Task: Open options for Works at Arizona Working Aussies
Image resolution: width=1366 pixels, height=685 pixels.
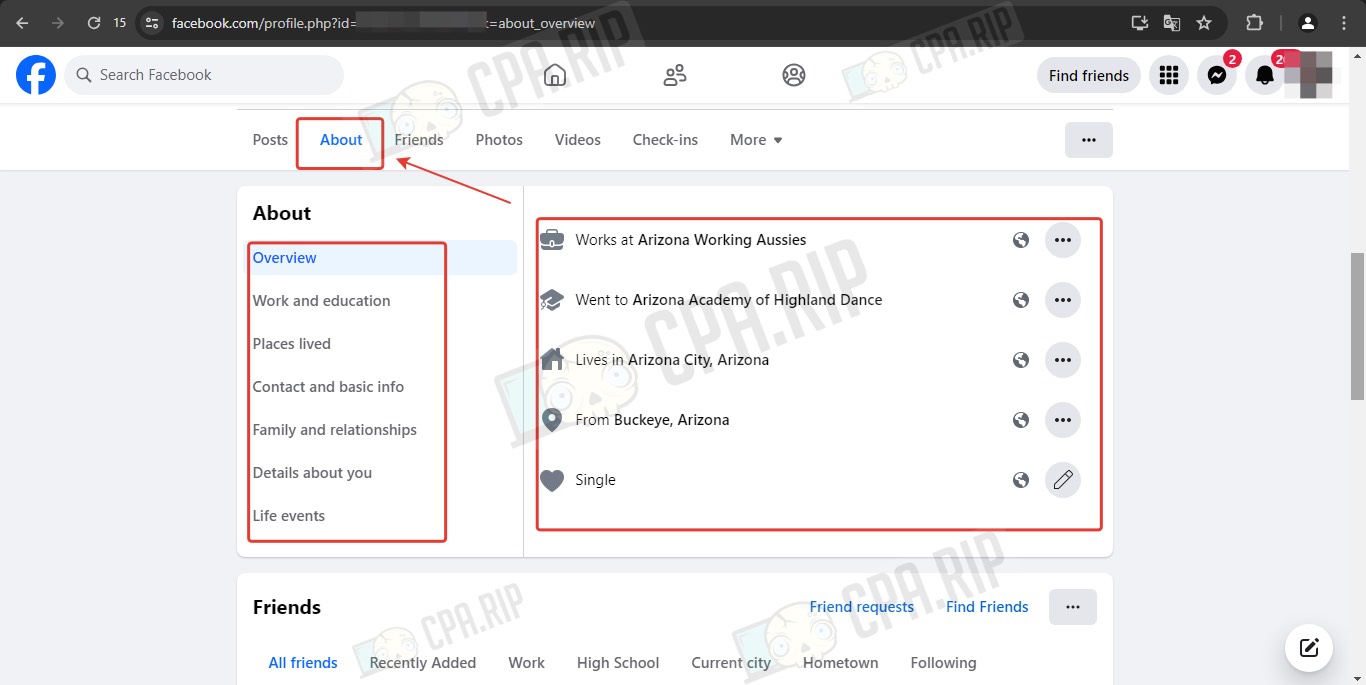Action: click(x=1063, y=240)
